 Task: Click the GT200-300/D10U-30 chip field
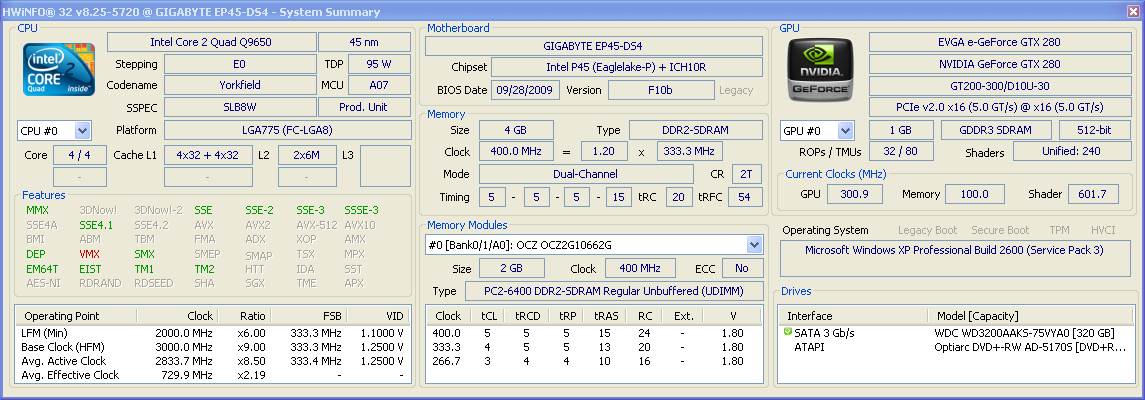(999, 85)
